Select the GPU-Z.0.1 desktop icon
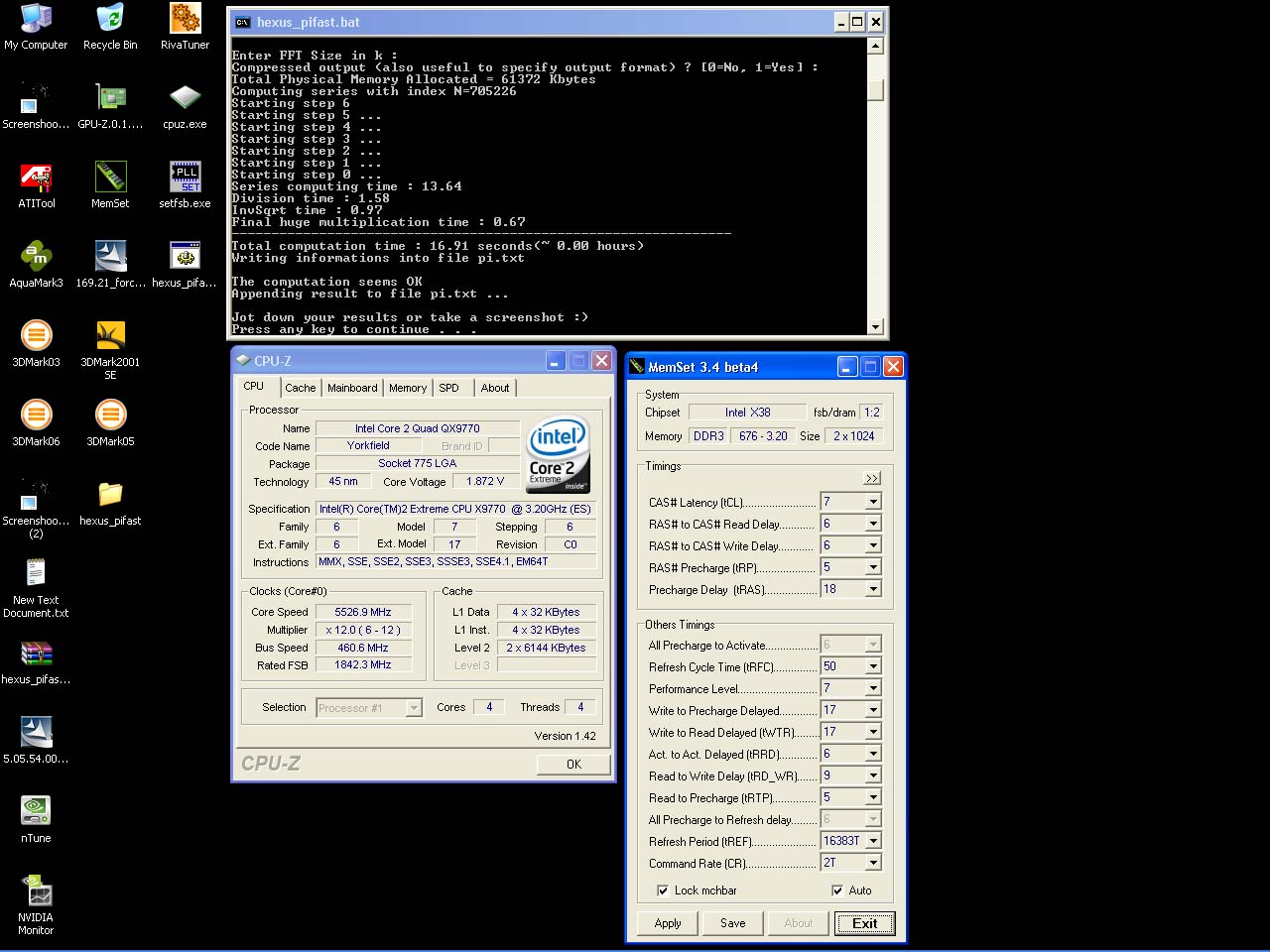The height and width of the screenshot is (952, 1270). point(110,106)
